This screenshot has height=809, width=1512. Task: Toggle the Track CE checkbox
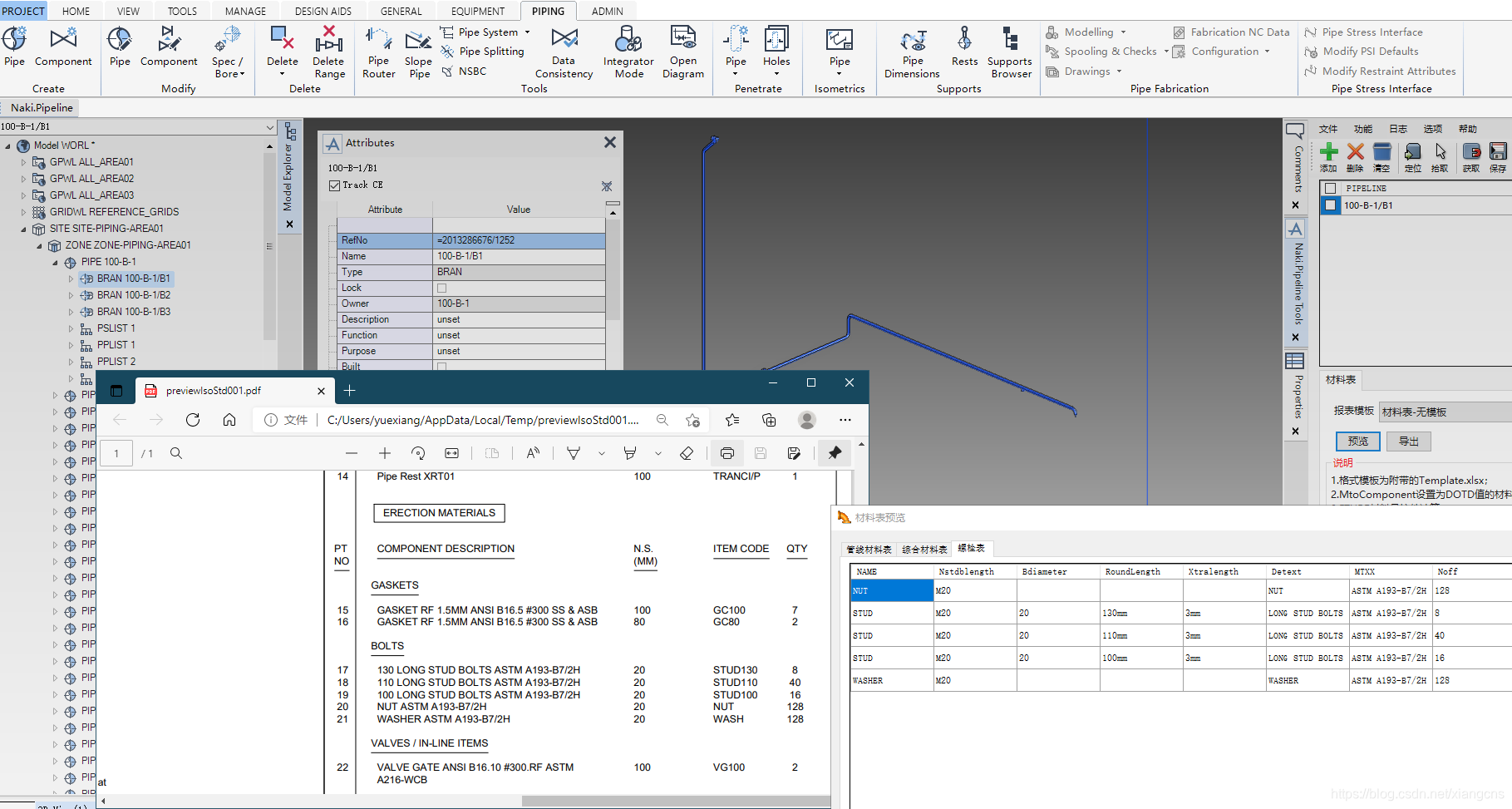click(335, 185)
